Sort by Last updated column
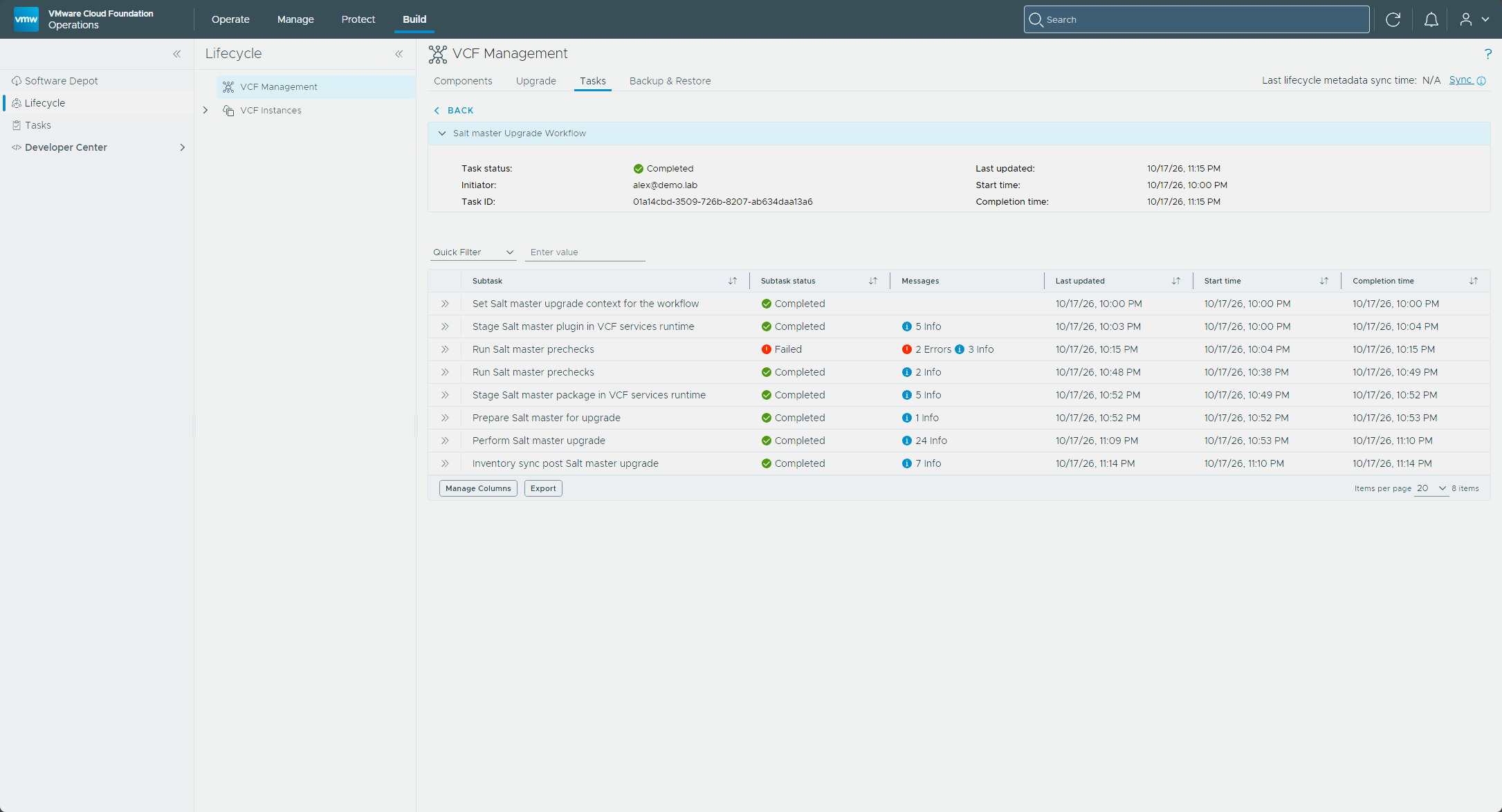The image size is (1502, 812). (1176, 281)
